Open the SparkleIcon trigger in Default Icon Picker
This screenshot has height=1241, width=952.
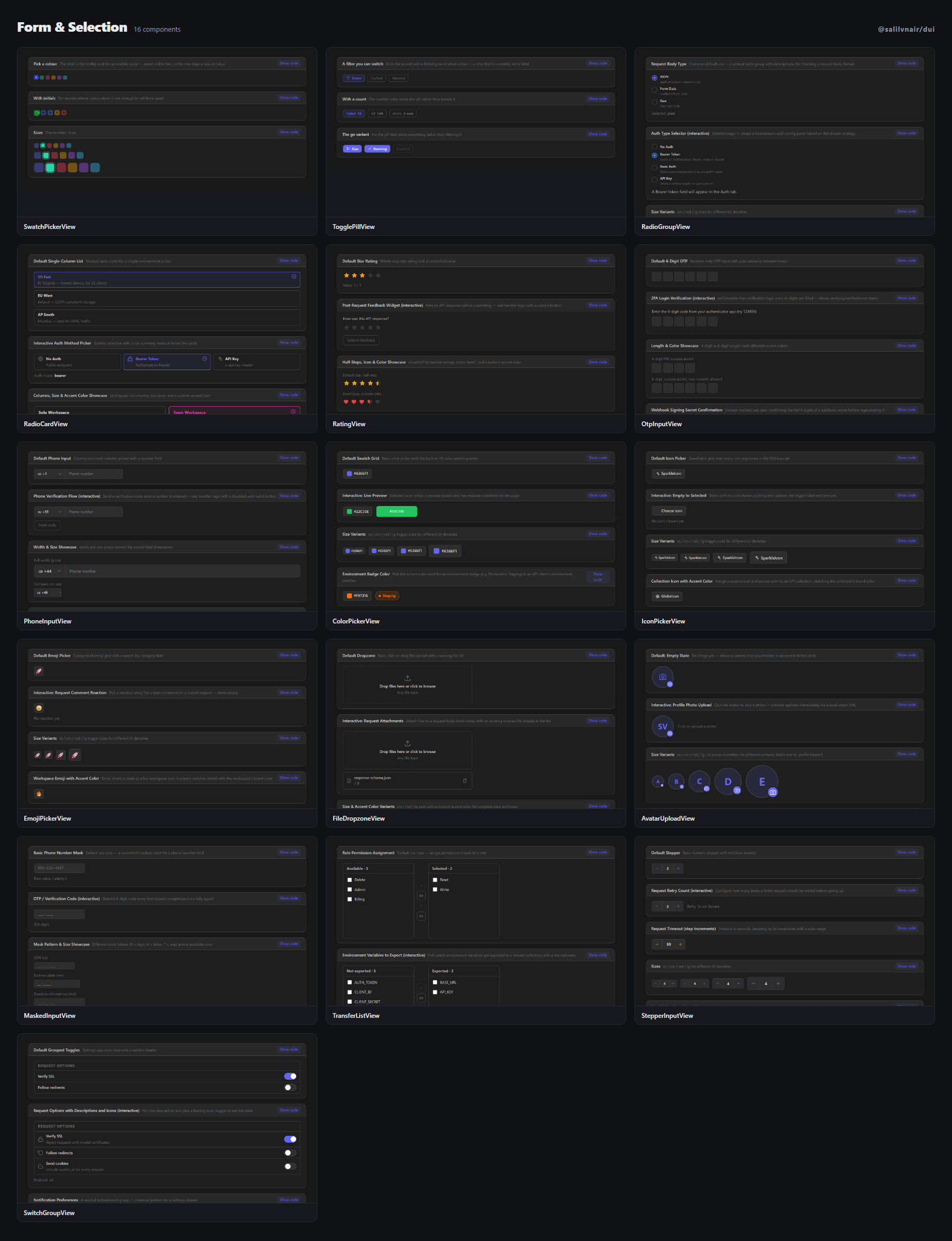[x=669, y=474]
